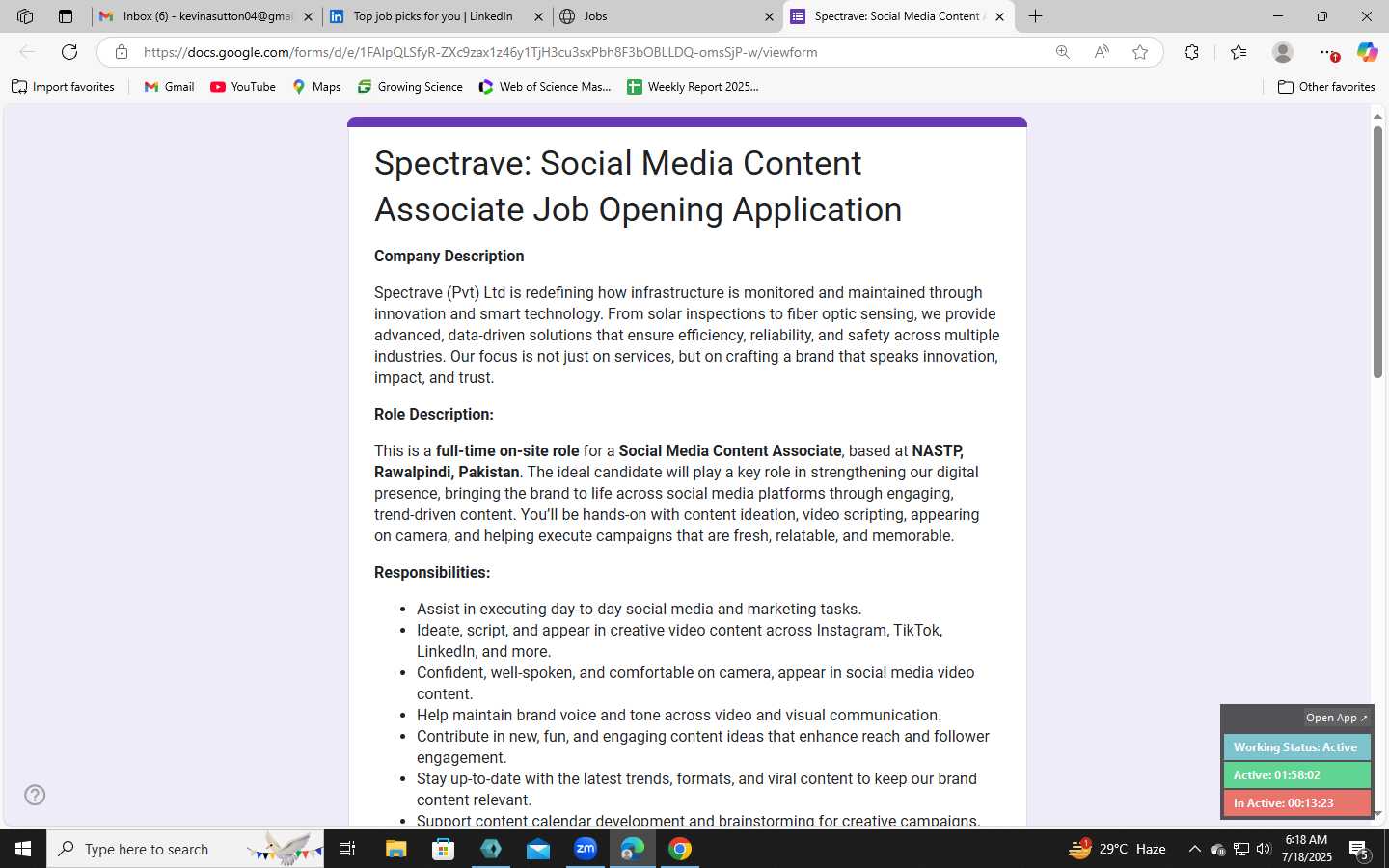The height and width of the screenshot is (868, 1389).
Task: Open the Extensions puzzle icon
Action: click(1192, 52)
